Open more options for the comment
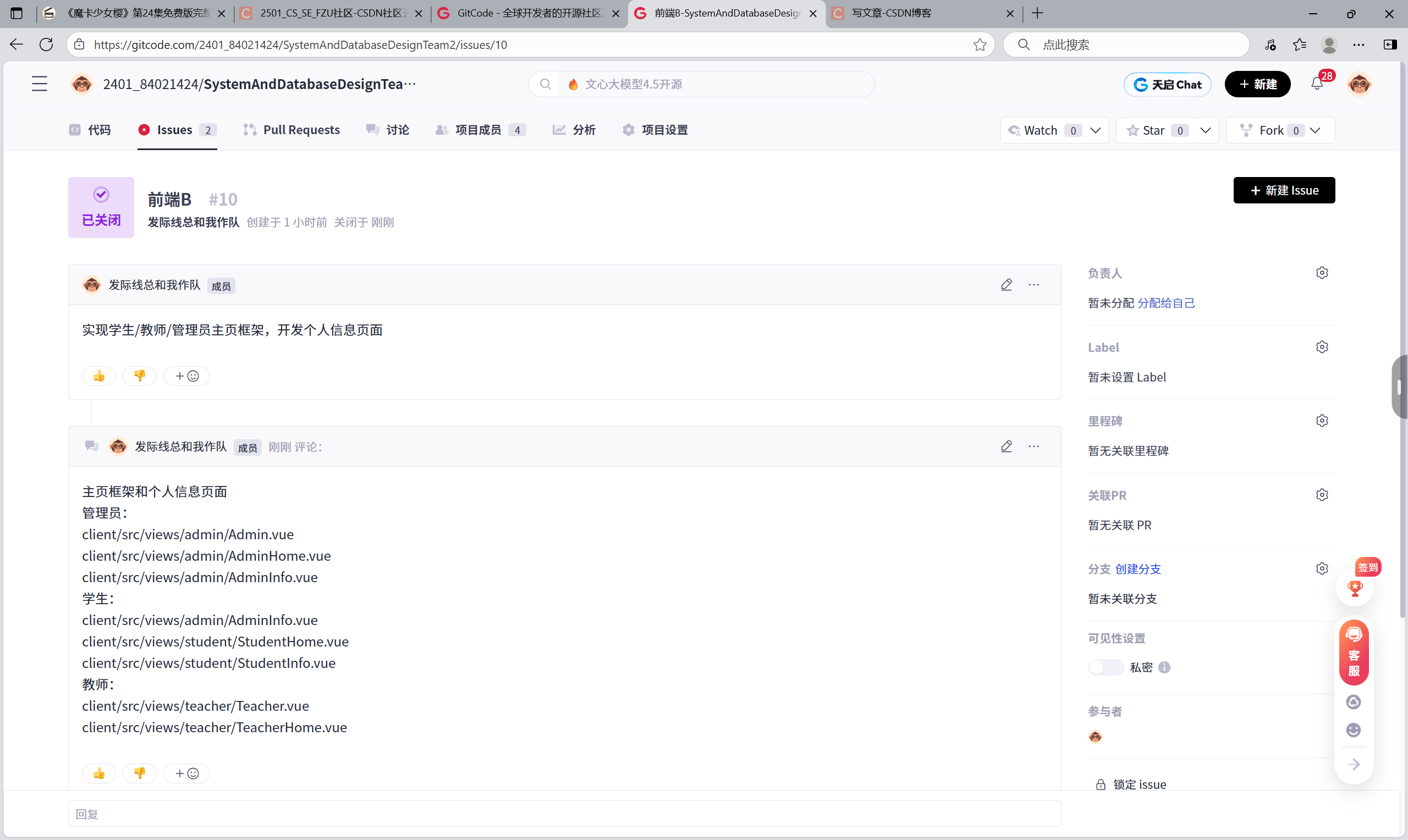This screenshot has height=840, width=1408. pos(1034,446)
